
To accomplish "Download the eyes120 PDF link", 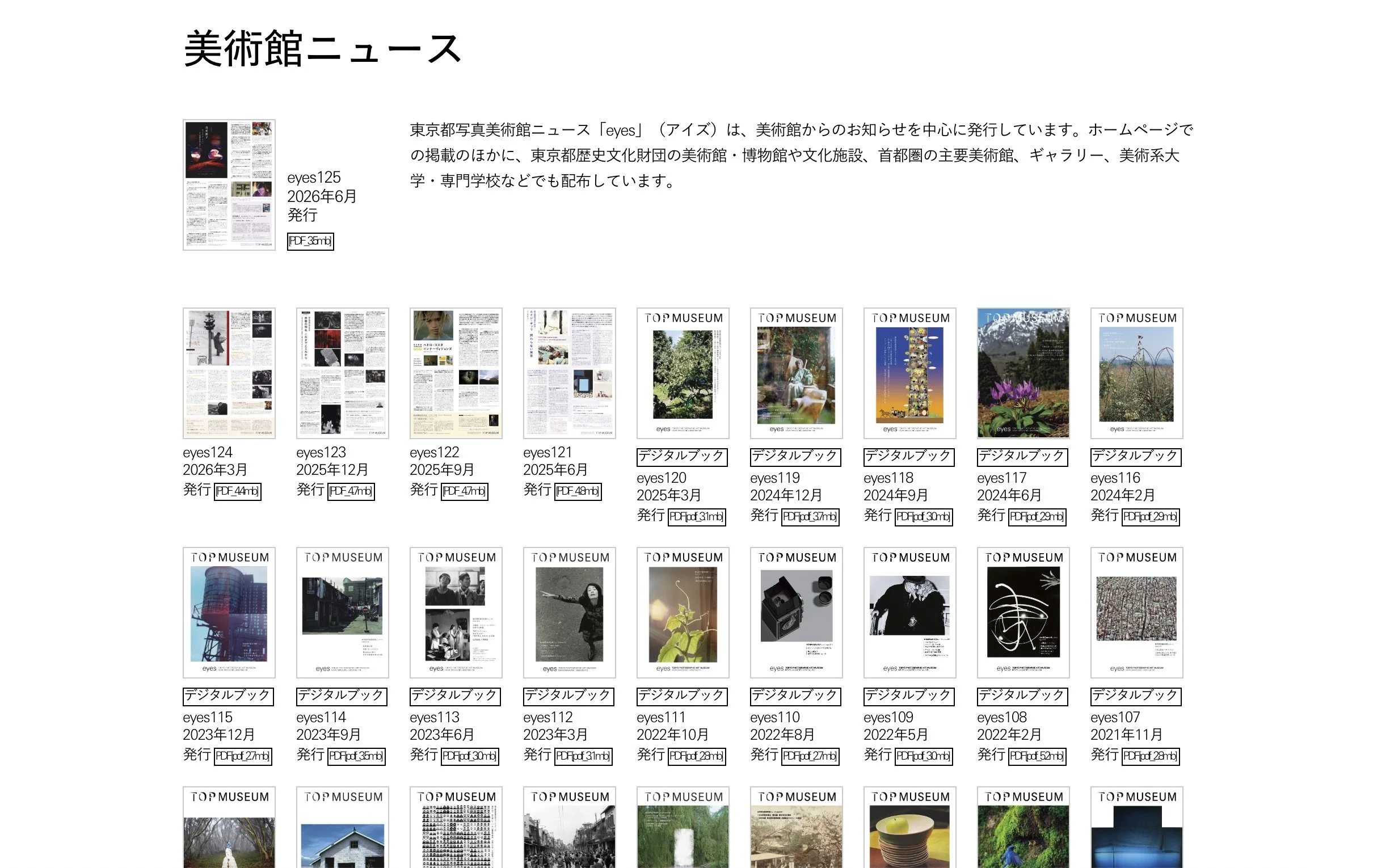I will coord(697,517).
